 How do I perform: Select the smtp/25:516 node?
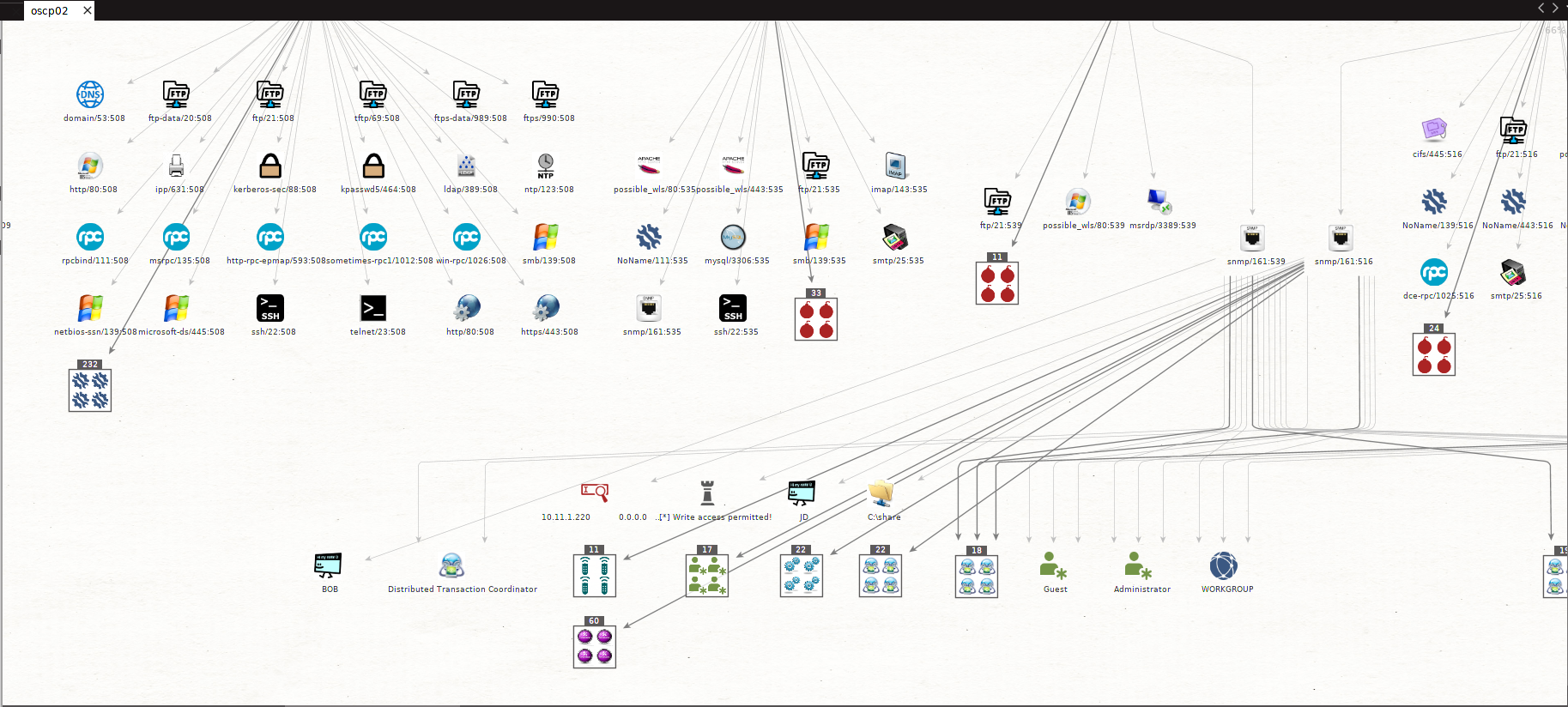click(x=1513, y=273)
